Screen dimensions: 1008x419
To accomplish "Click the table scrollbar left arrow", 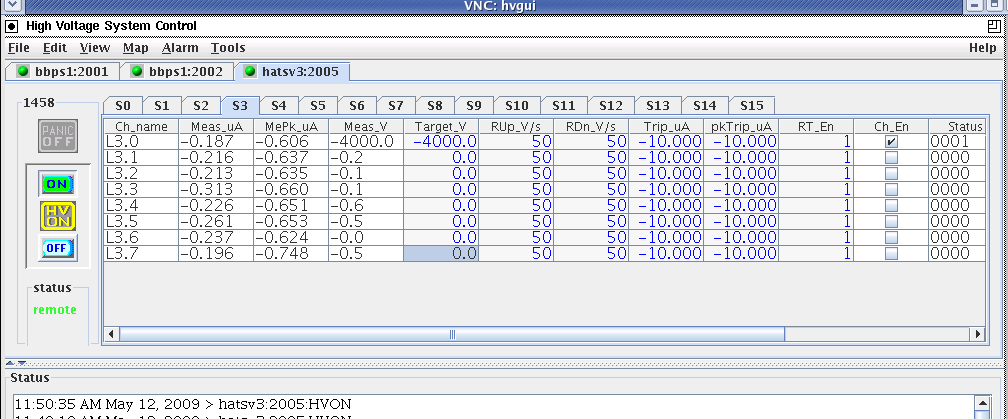I will tap(111, 334).
